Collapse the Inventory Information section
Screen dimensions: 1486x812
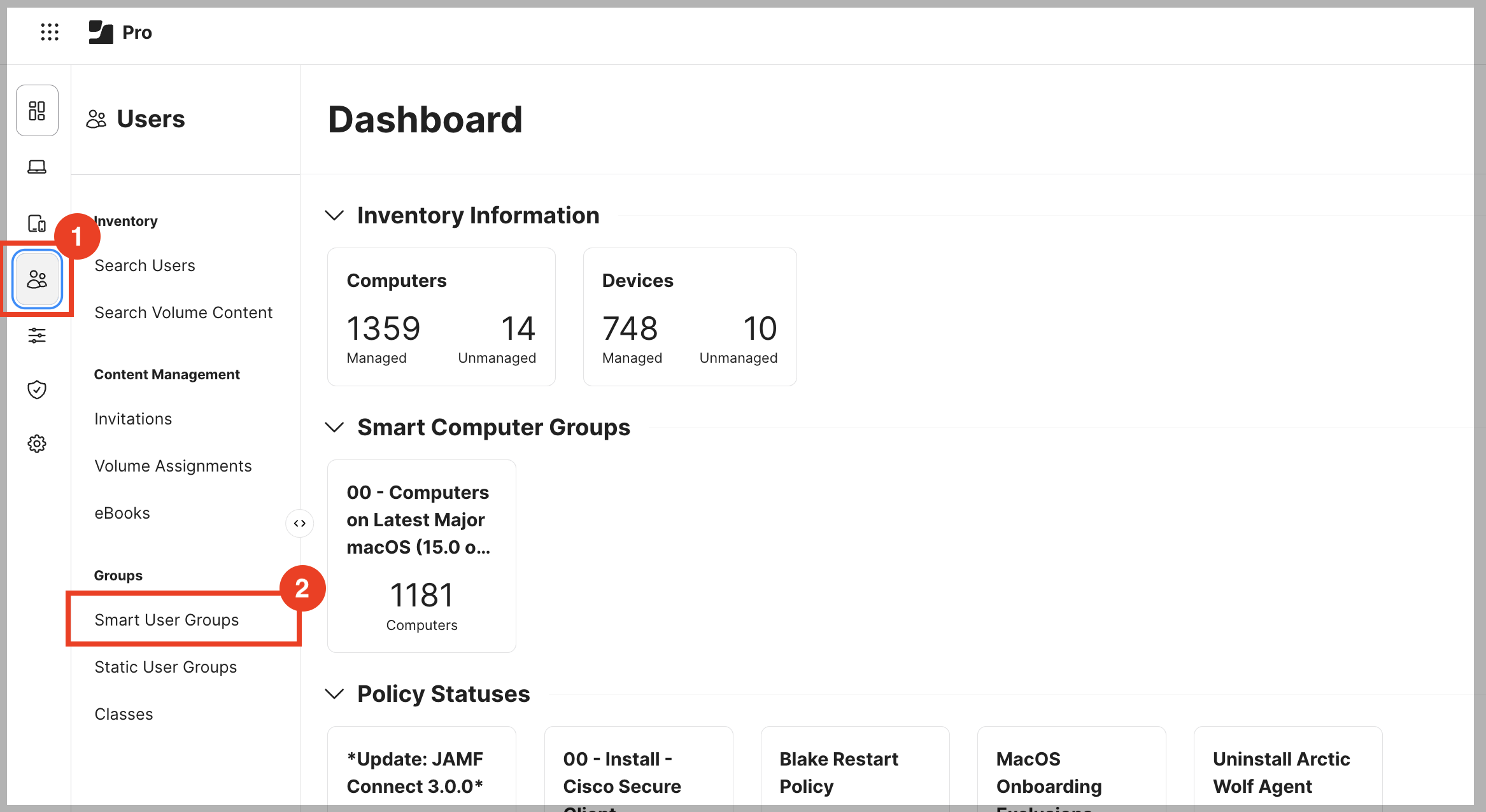point(334,215)
